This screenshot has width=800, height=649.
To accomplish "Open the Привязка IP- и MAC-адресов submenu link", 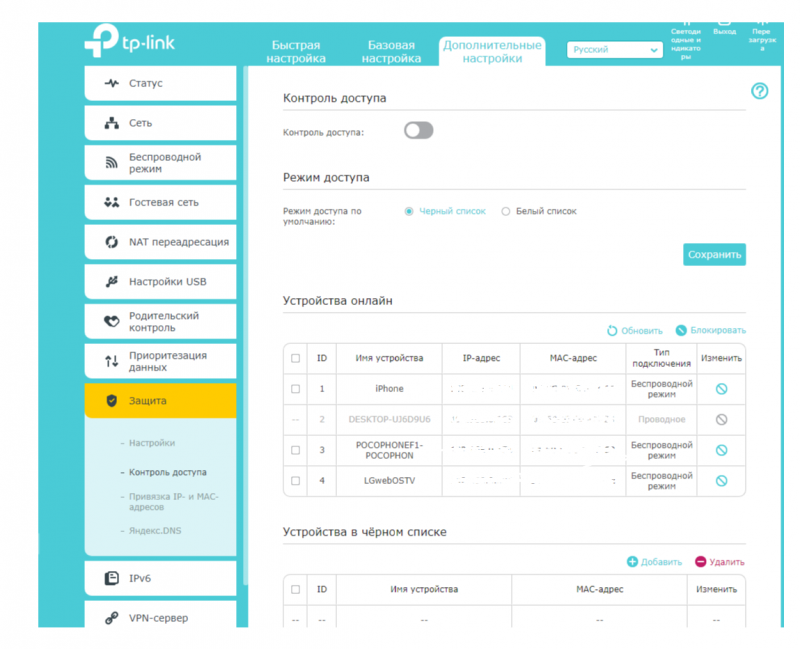I will 173,502.
